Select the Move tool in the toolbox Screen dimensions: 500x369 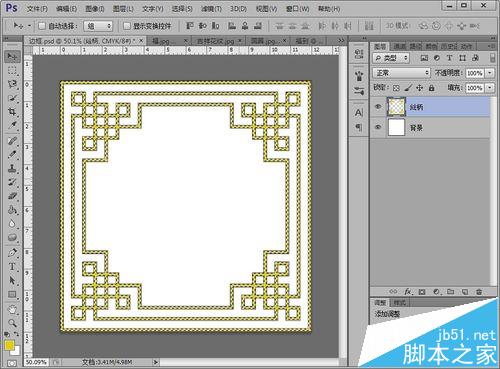(x=12, y=56)
